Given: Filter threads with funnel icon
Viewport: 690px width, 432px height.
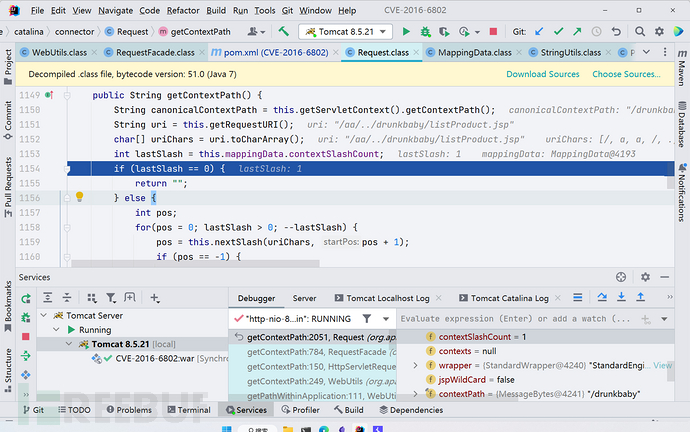Looking at the screenshot, I should (367, 319).
